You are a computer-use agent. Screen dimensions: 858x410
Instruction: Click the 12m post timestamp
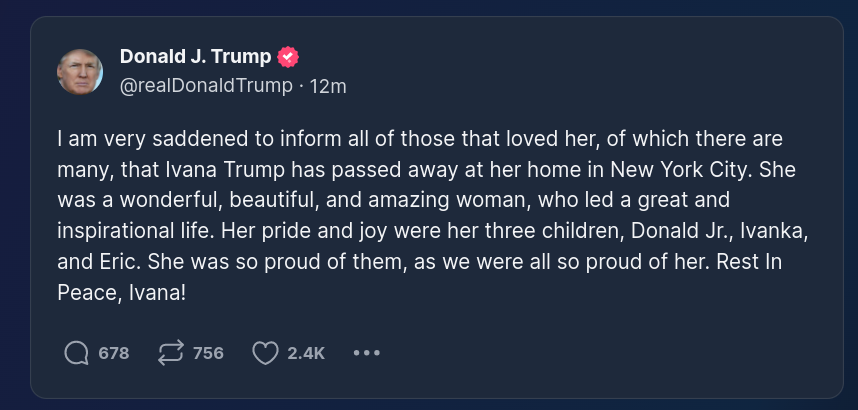(x=329, y=86)
